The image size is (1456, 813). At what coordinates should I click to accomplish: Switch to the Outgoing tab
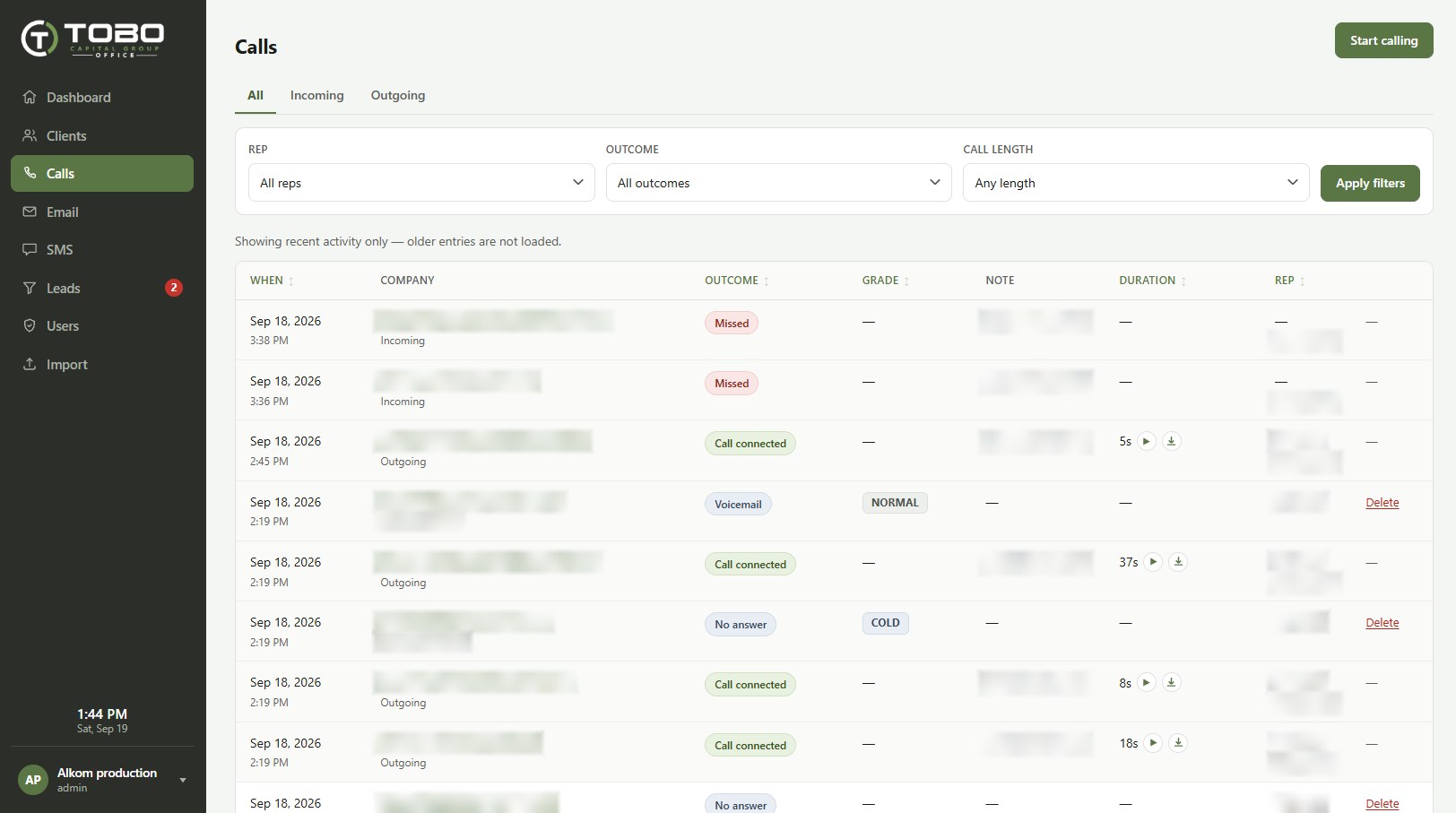click(398, 95)
